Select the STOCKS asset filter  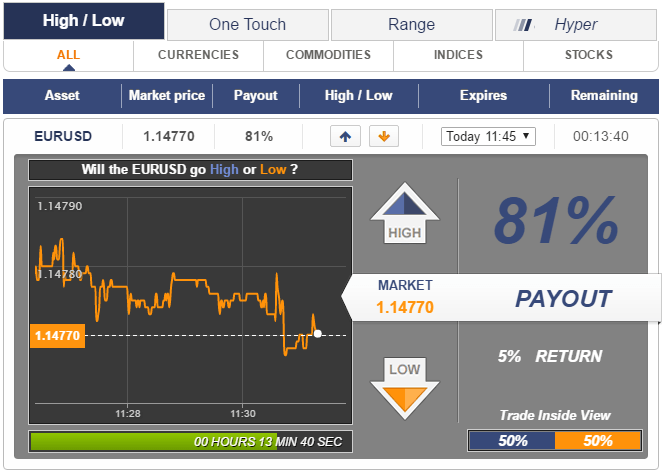(x=589, y=55)
